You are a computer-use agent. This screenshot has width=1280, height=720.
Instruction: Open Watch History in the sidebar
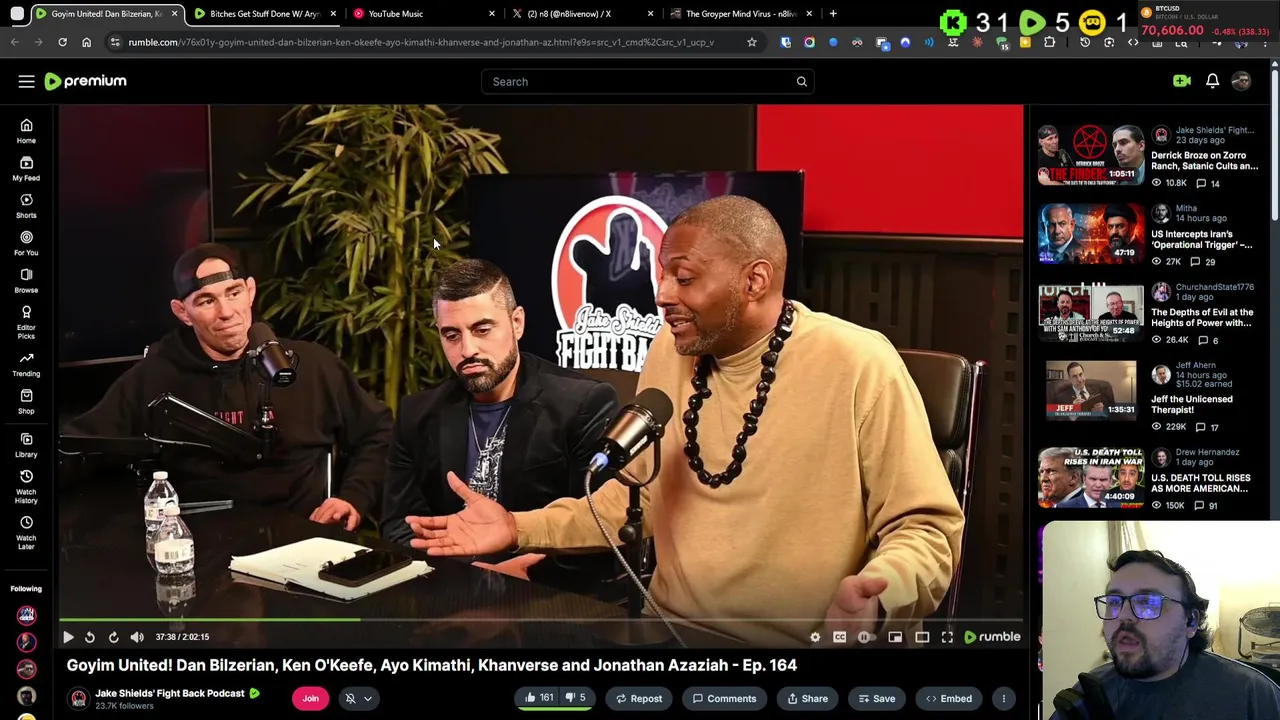pos(26,486)
